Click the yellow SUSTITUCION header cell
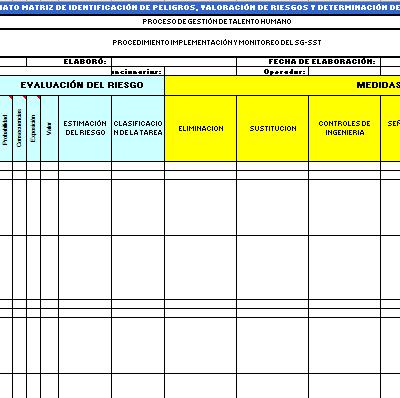The image size is (400, 398). point(273,128)
